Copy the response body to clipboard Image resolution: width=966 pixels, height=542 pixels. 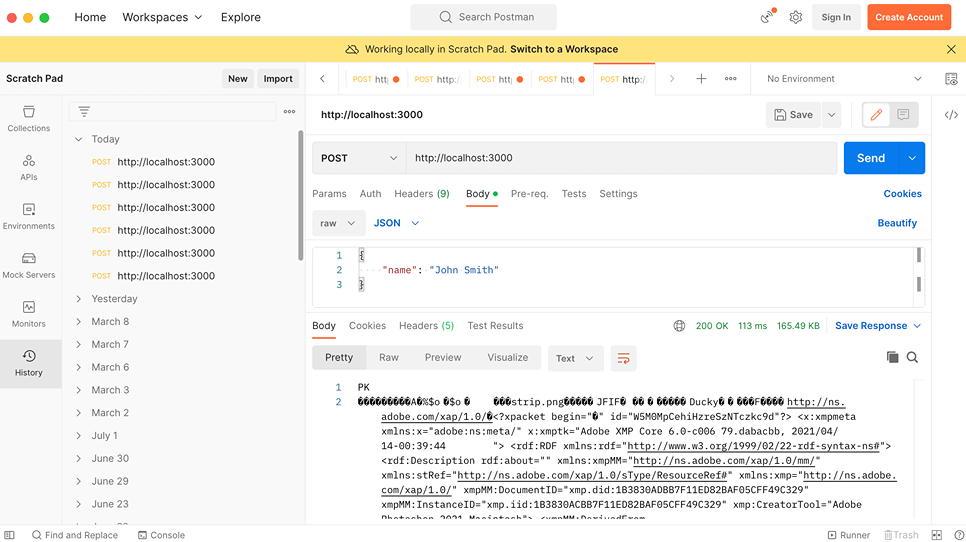click(892, 357)
